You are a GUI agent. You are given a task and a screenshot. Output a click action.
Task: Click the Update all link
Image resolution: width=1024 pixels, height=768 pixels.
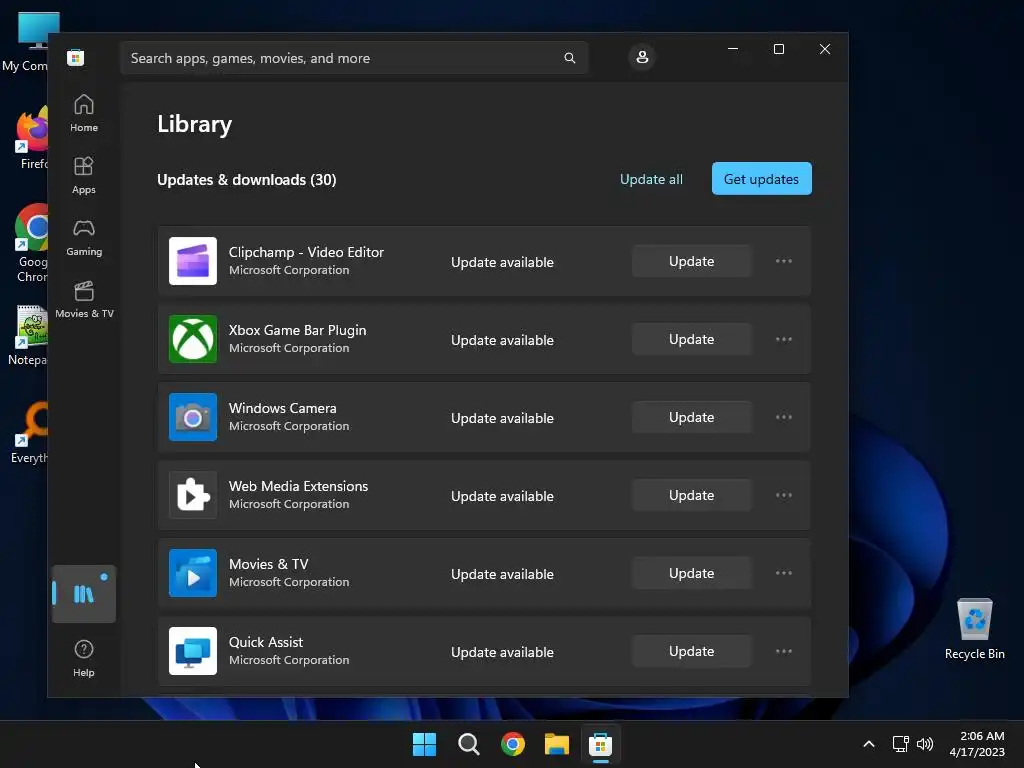click(651, 179)
